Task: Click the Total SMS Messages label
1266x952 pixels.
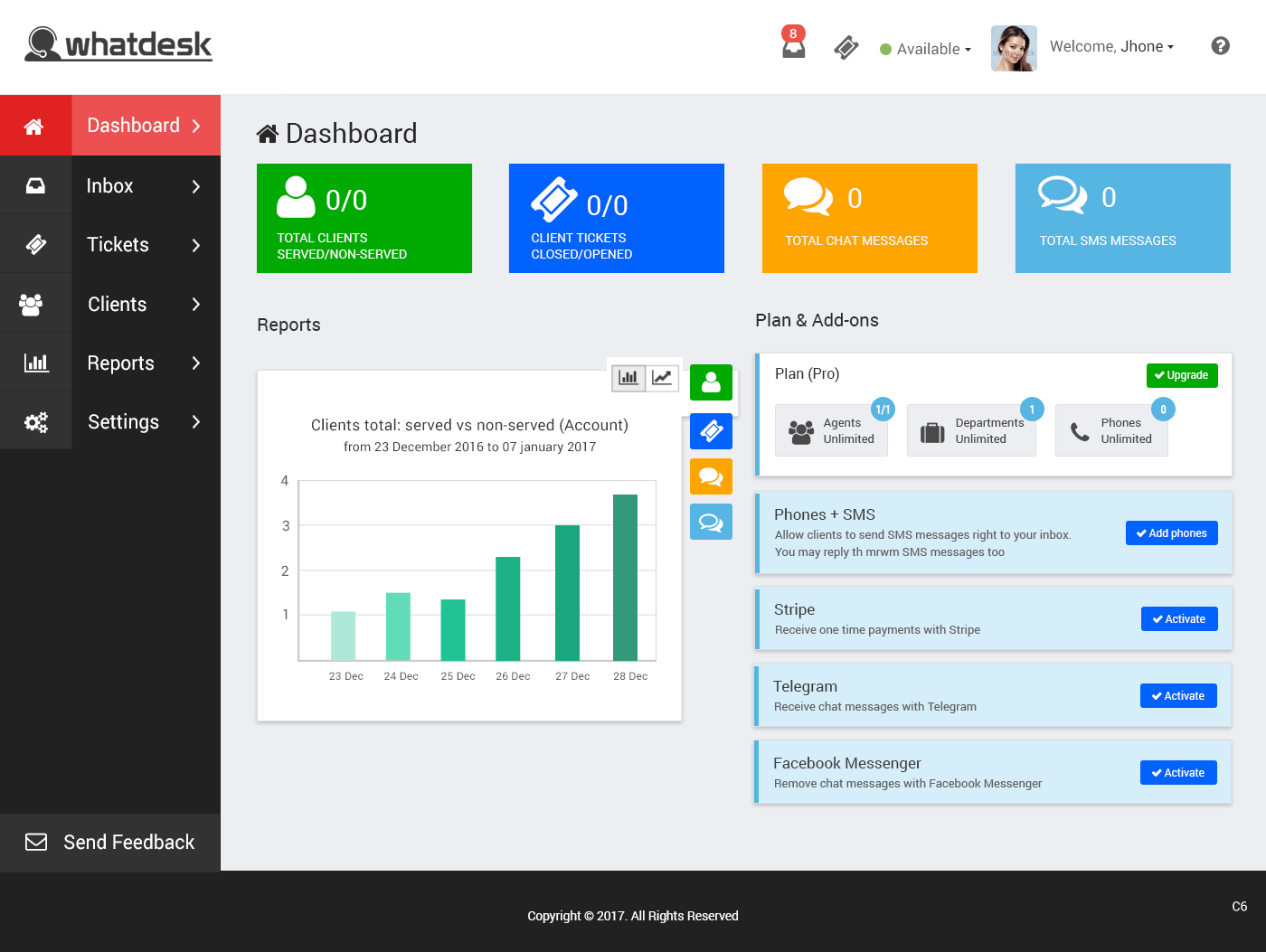Action: [1108, 240]
